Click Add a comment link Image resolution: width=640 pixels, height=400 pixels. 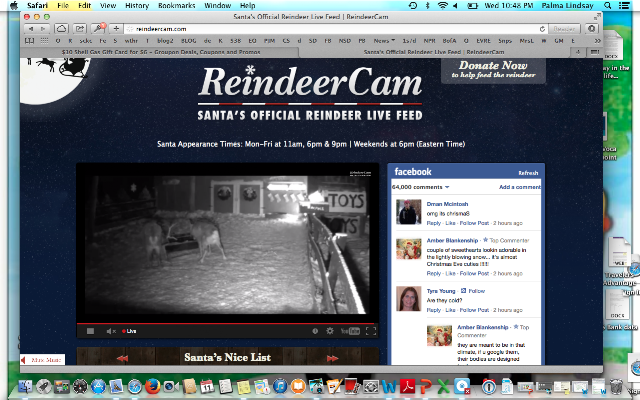tap(520, 187)
